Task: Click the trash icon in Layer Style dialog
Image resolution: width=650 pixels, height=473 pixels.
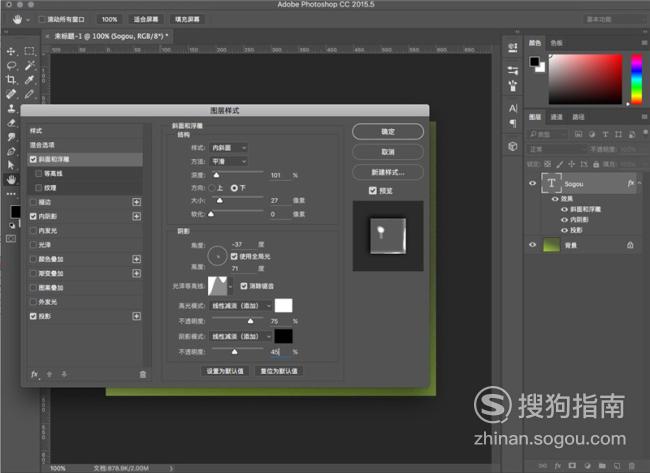Action: (143, 374)
